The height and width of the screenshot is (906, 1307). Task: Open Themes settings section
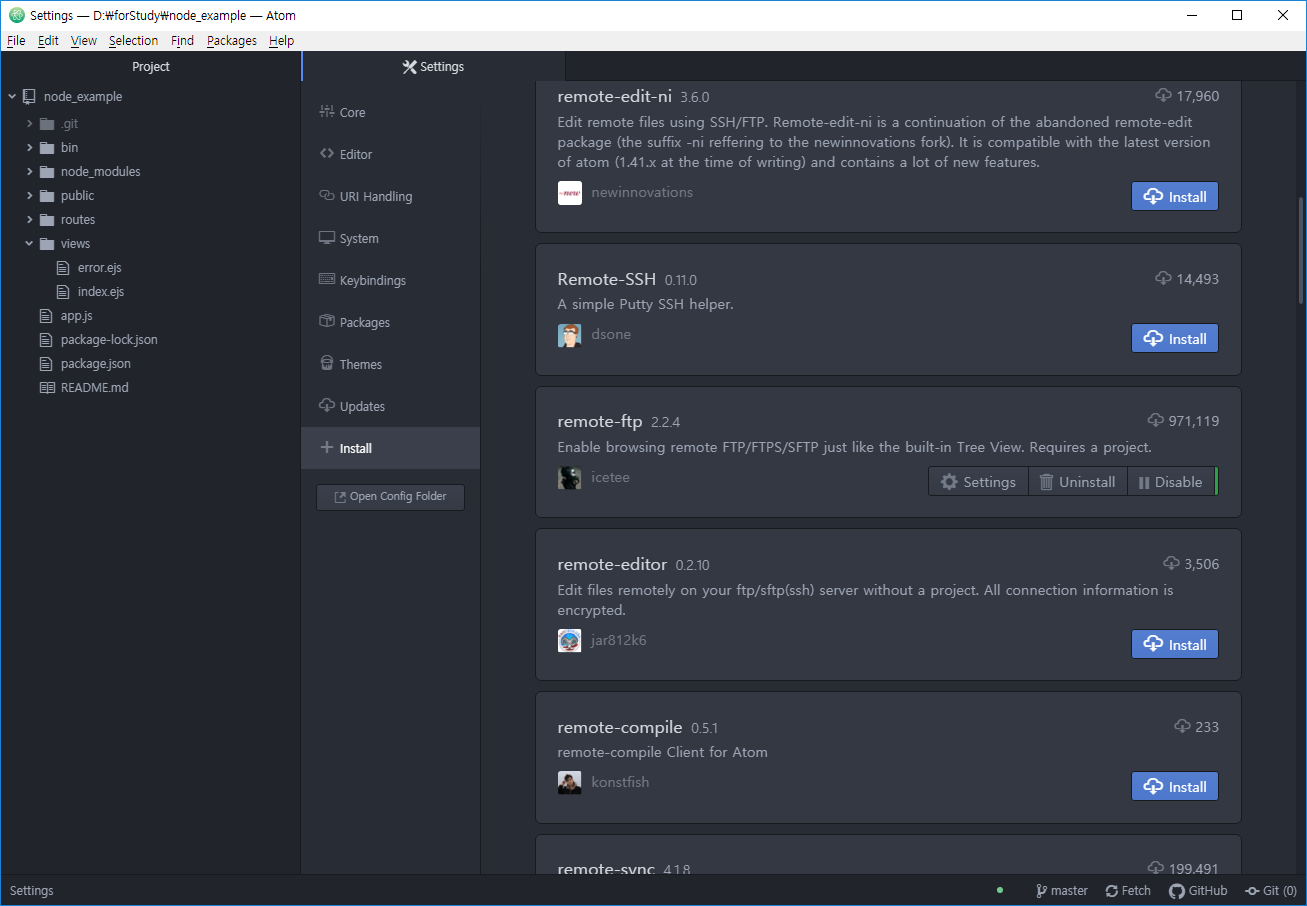pyautogui.click(x=390, y=364)
